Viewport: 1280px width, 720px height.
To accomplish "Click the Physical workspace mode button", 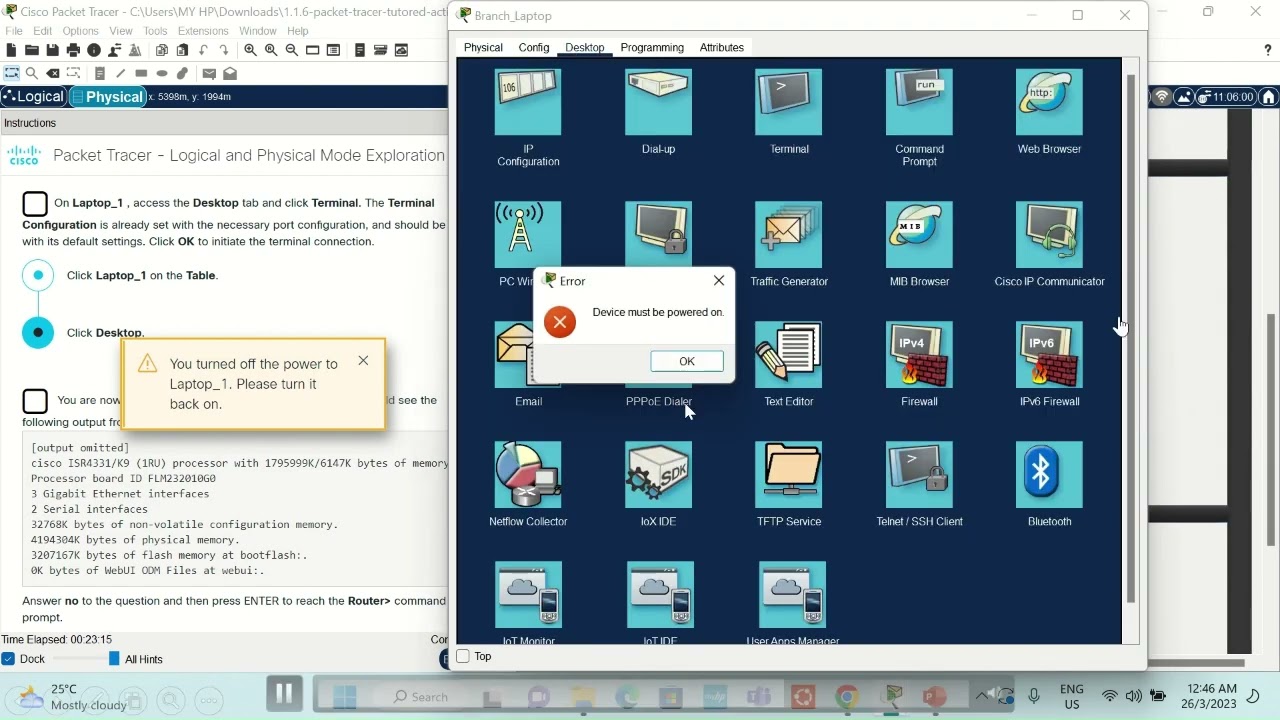I will pos(107,96).
